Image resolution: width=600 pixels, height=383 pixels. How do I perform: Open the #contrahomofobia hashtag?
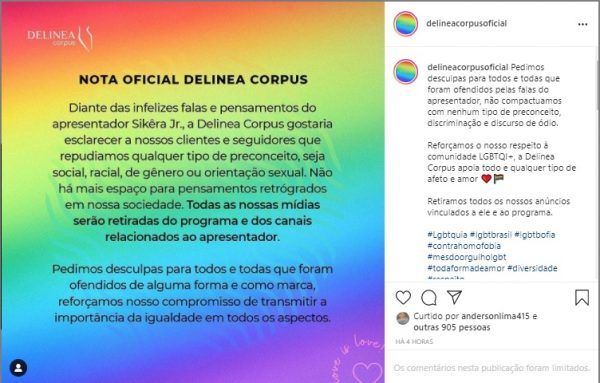click(x=464, y=246)
